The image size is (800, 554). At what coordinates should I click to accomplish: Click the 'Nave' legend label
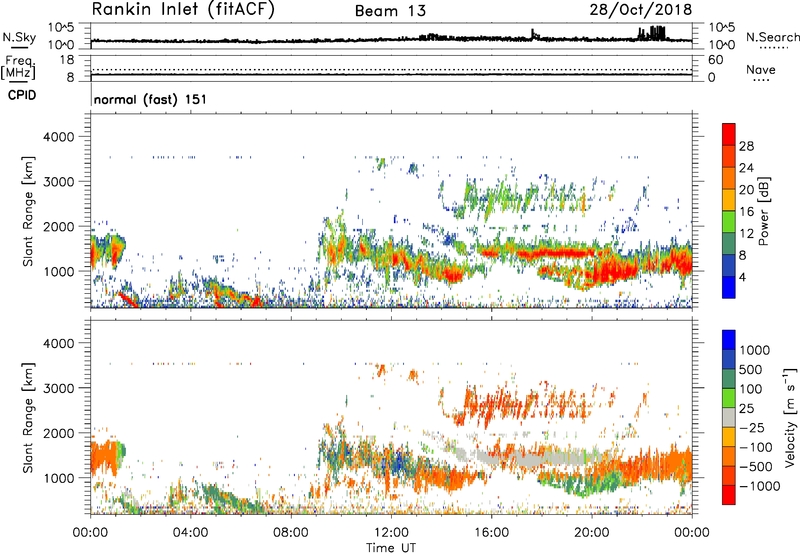tap(761, 69)
